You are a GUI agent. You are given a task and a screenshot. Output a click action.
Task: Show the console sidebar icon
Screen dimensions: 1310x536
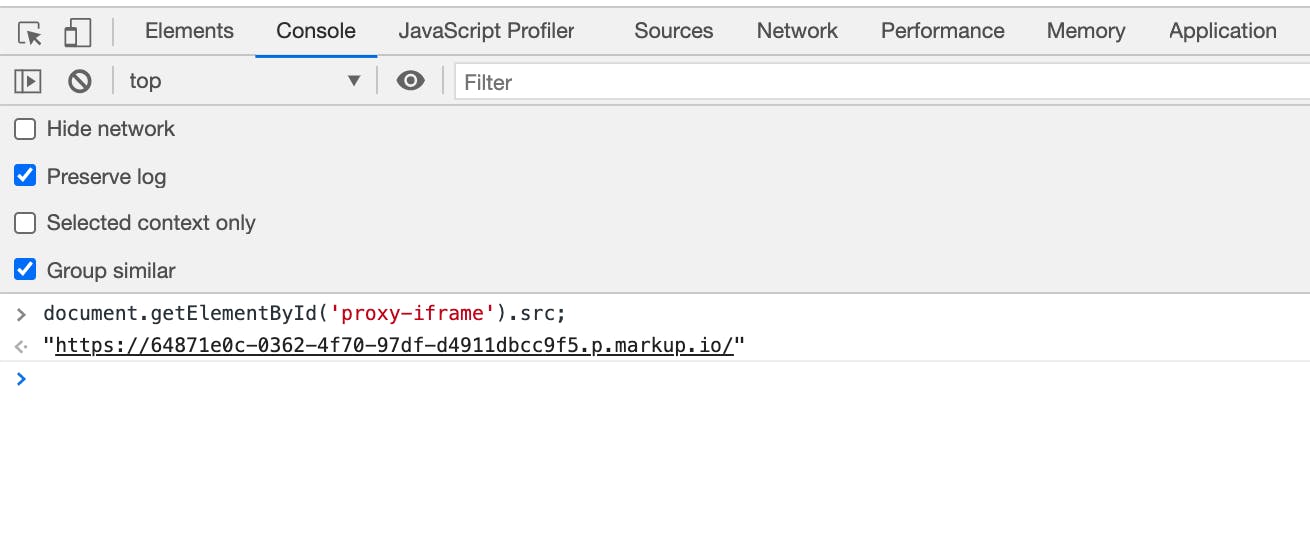tap(28, 81)
